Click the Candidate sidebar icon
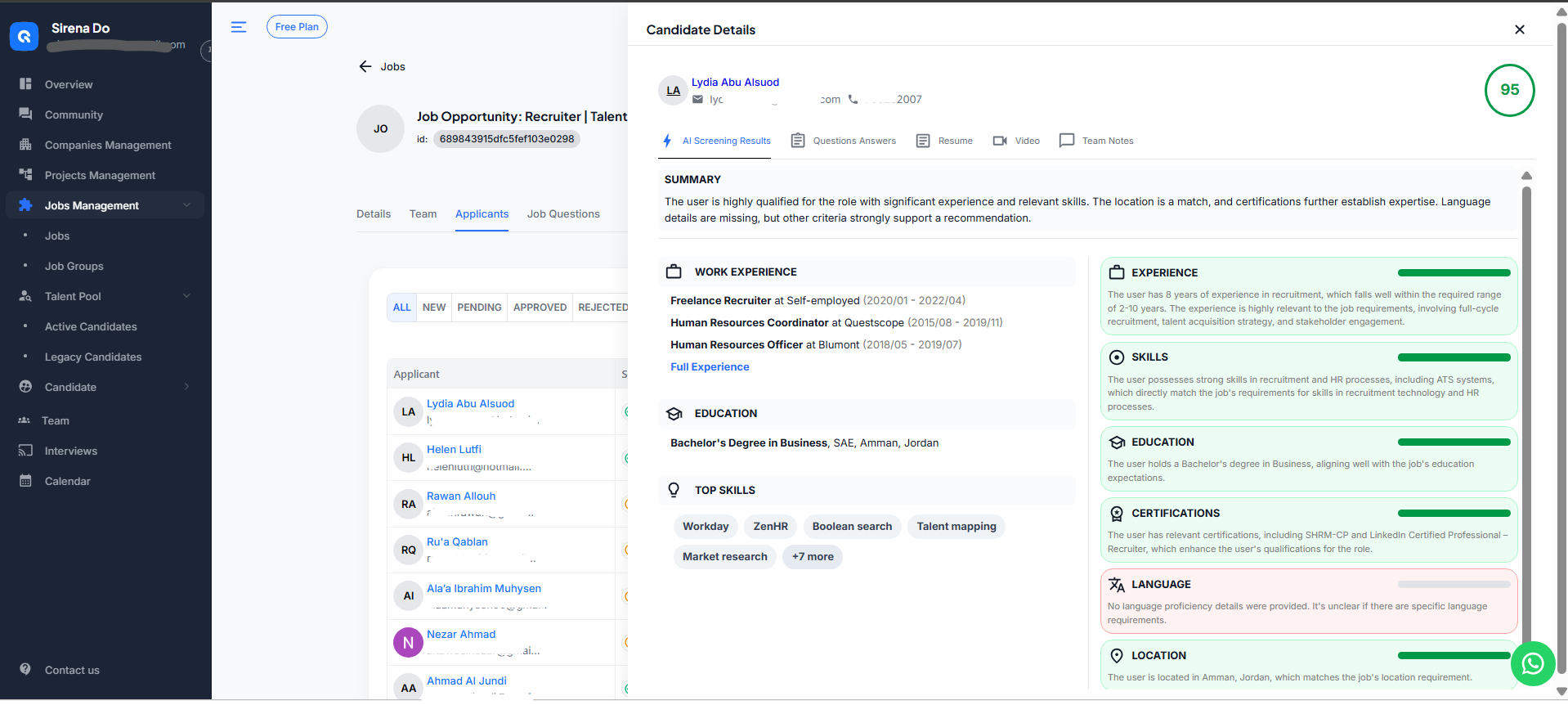The height and width of the screenshot is (705, 1568). (25, 386)
